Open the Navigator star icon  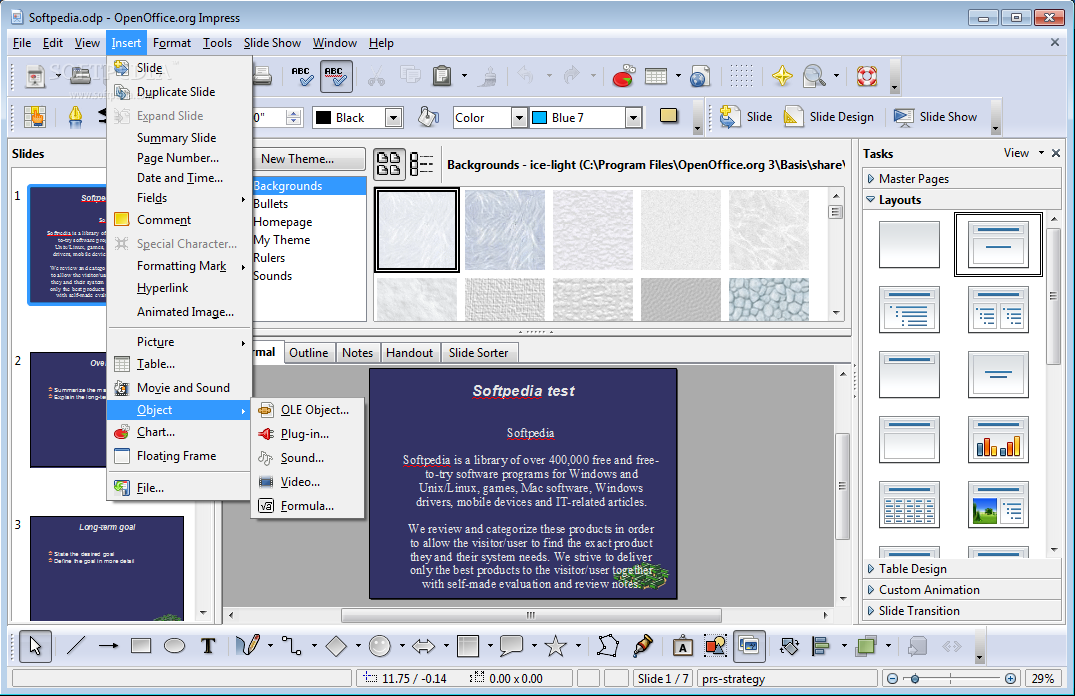(x=782, y=75)
